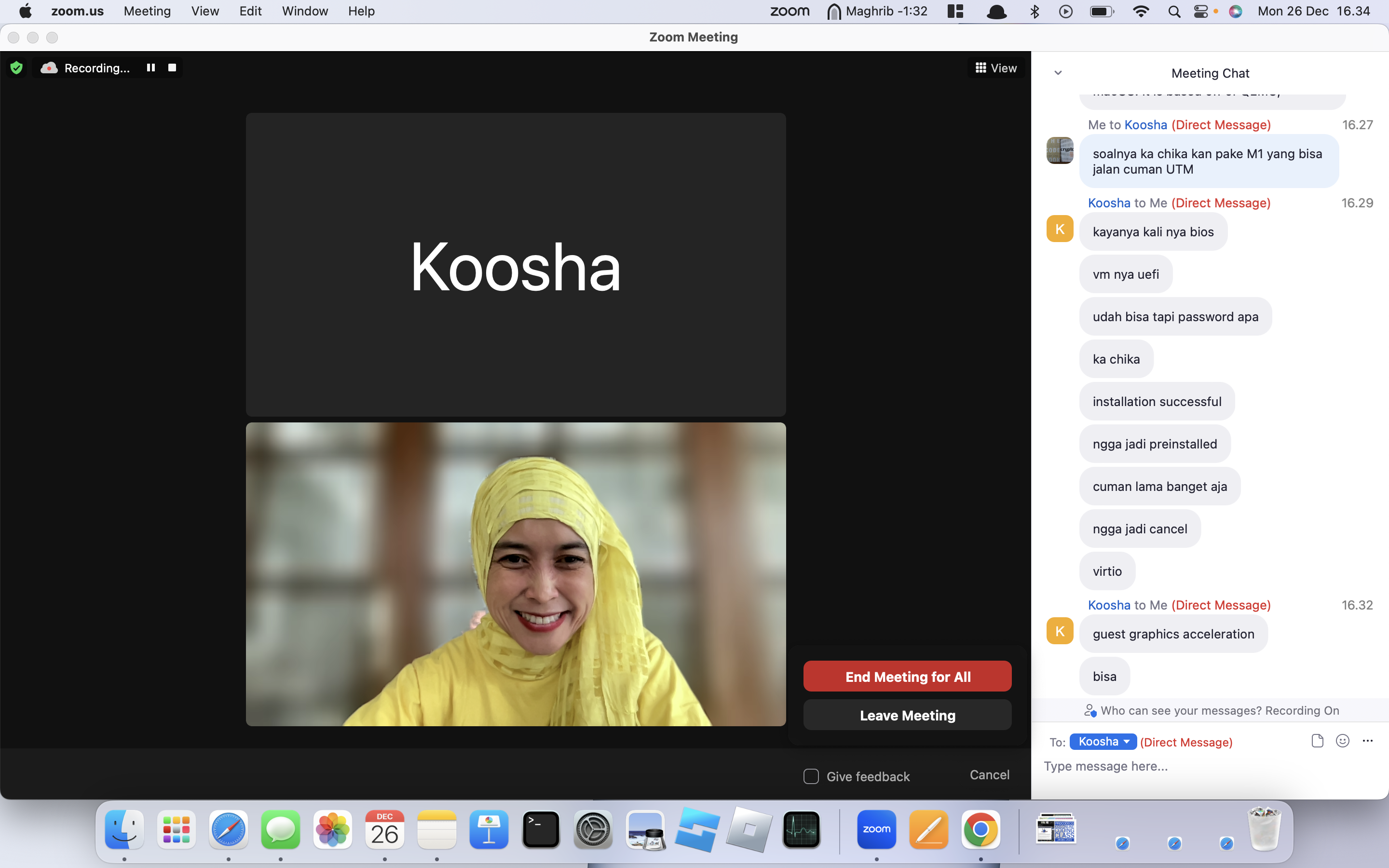Open the View layout options

pyautogui.click(x=996, y=68)
